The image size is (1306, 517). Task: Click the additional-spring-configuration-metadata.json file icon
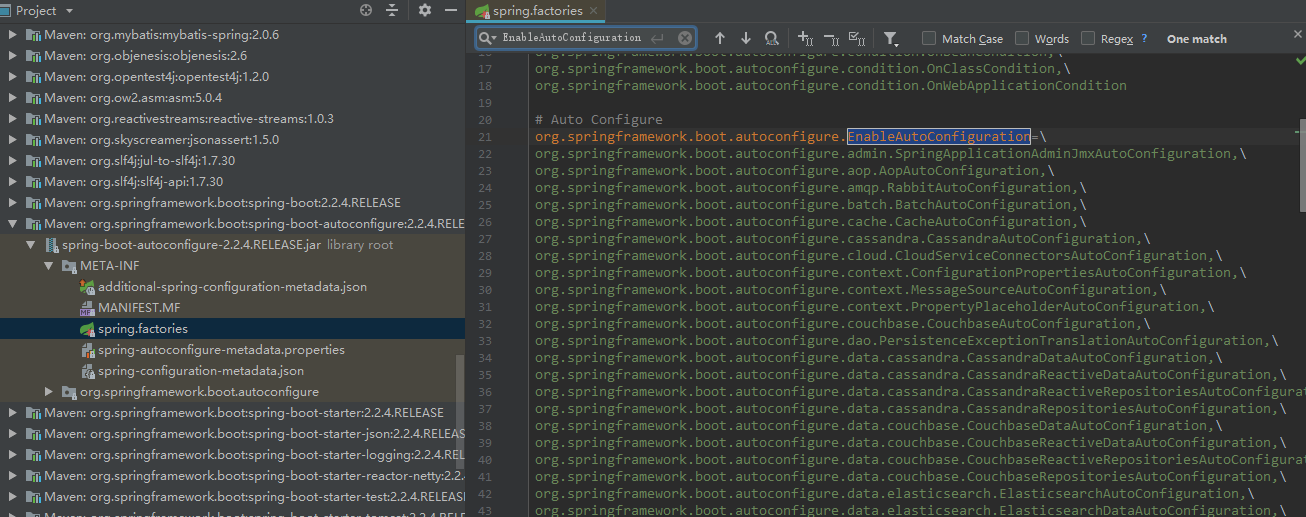click(x=87, y=287)
